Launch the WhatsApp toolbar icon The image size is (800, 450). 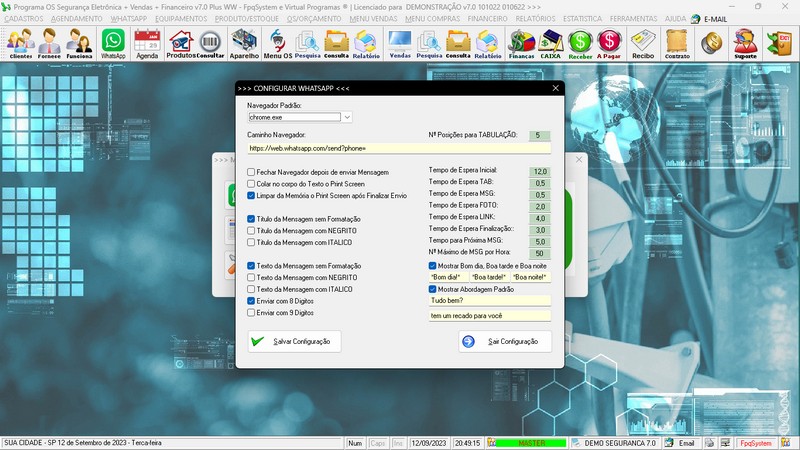(113, 44)
